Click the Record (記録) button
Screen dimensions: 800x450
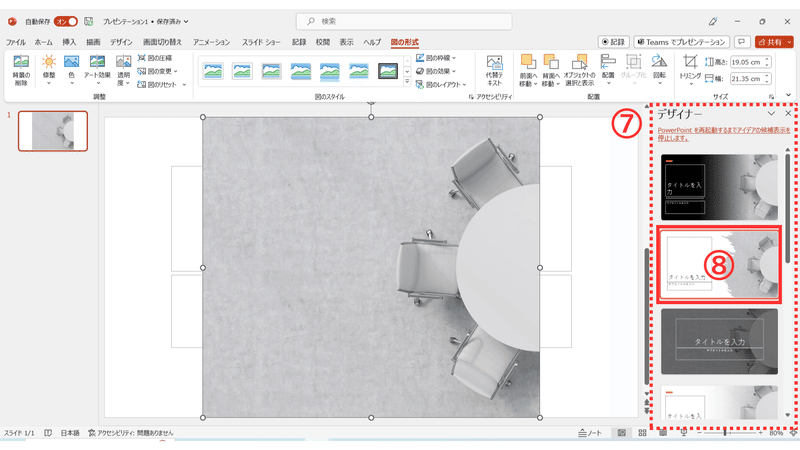(613, 42)
